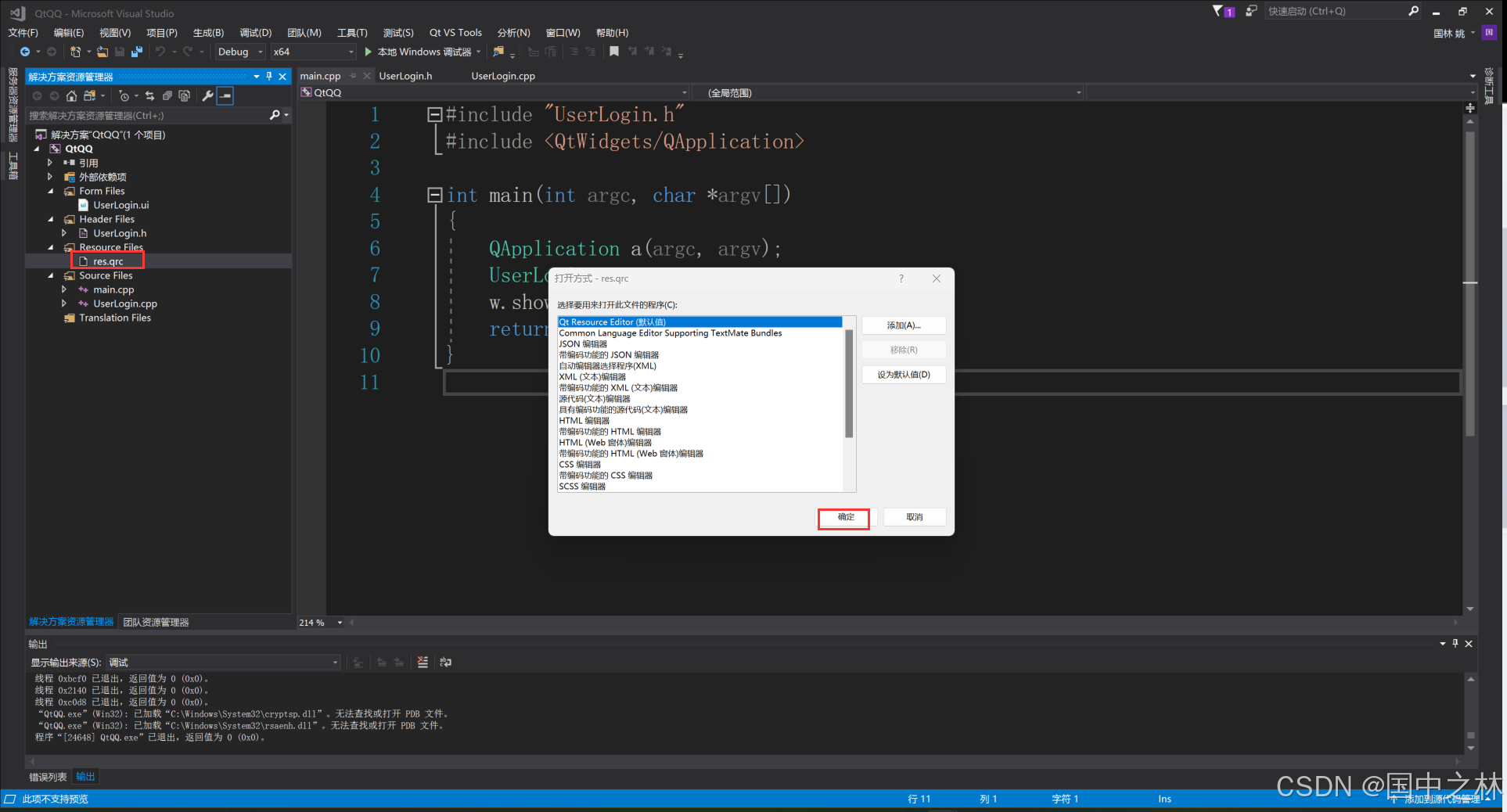The height and width of the screenshot is (812, 1507).
Task: Click the help question mark in the dialog
Action: pos(901,278)
